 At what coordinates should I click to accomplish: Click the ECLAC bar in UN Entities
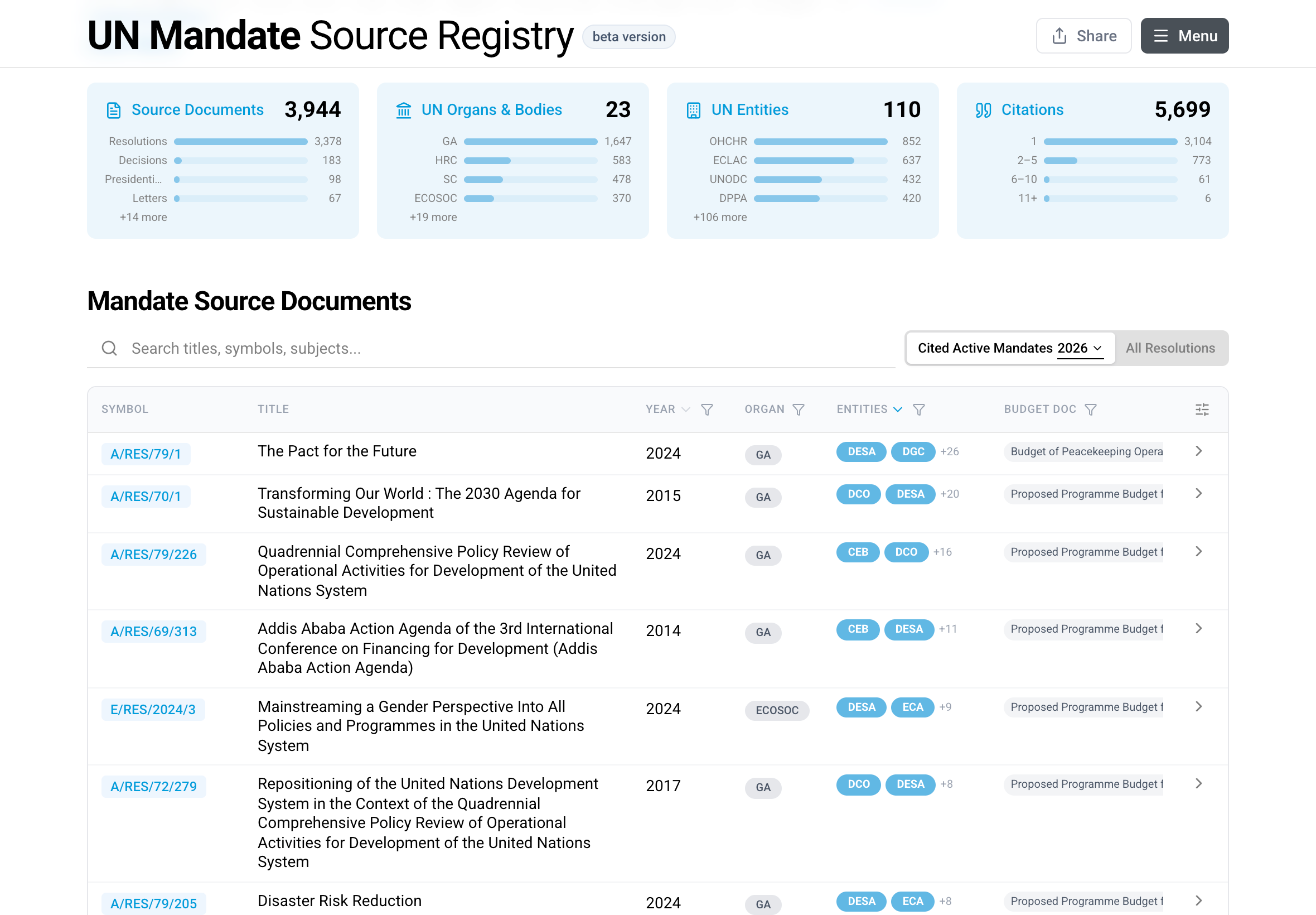pyautogui.click(x=820, y=161)
